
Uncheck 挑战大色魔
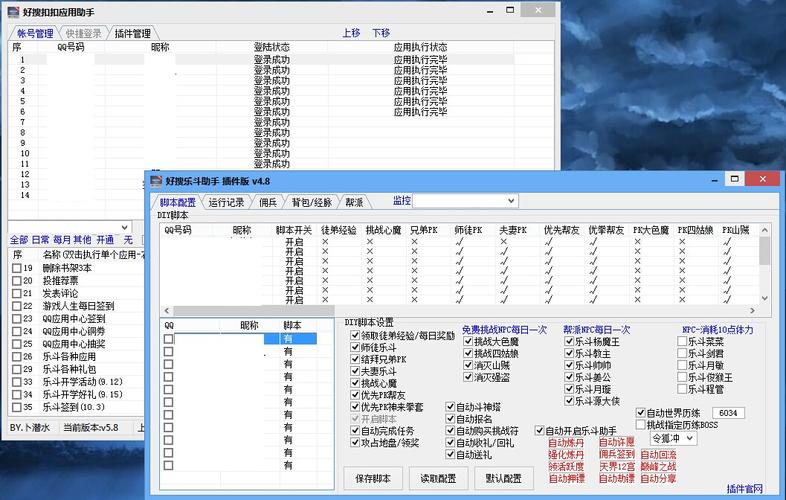click(468, 341)
